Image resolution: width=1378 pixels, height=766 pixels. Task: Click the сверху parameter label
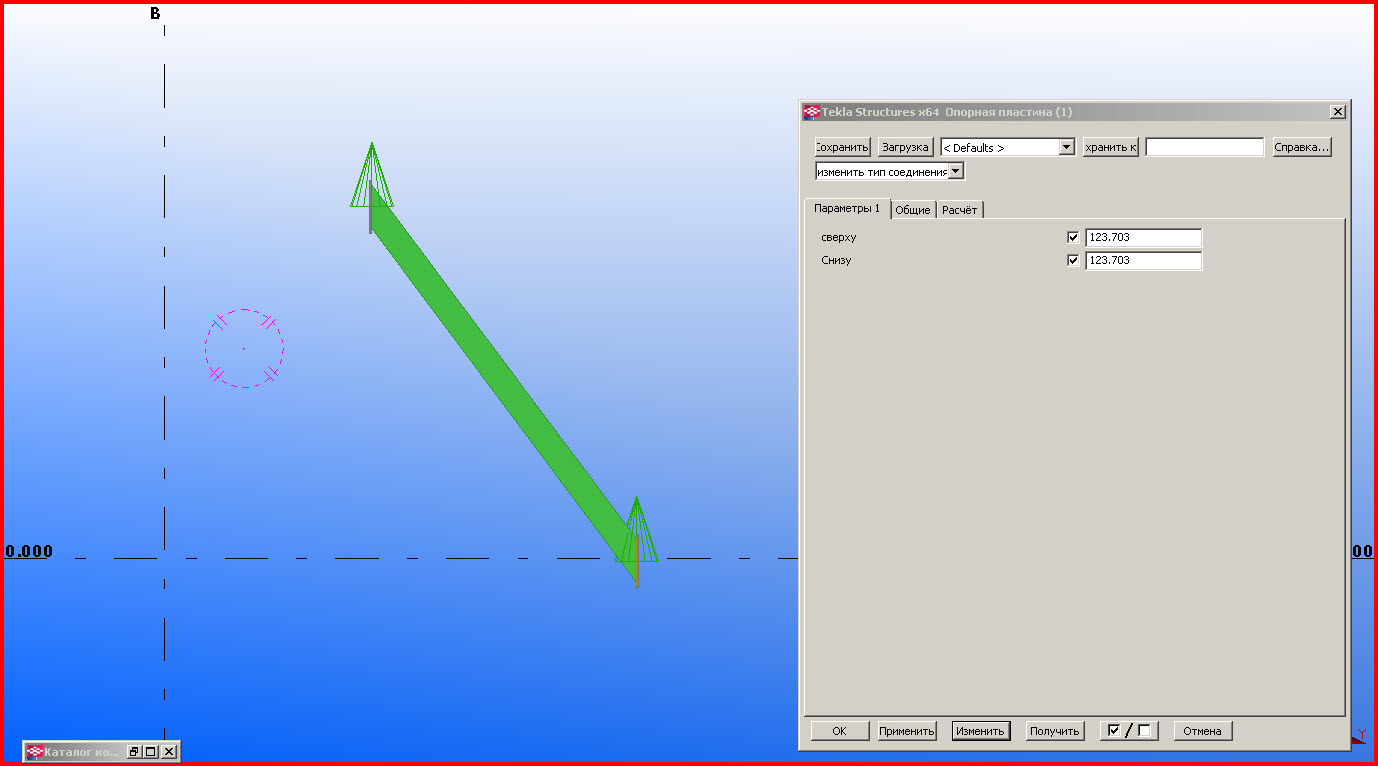pos(839,238)
